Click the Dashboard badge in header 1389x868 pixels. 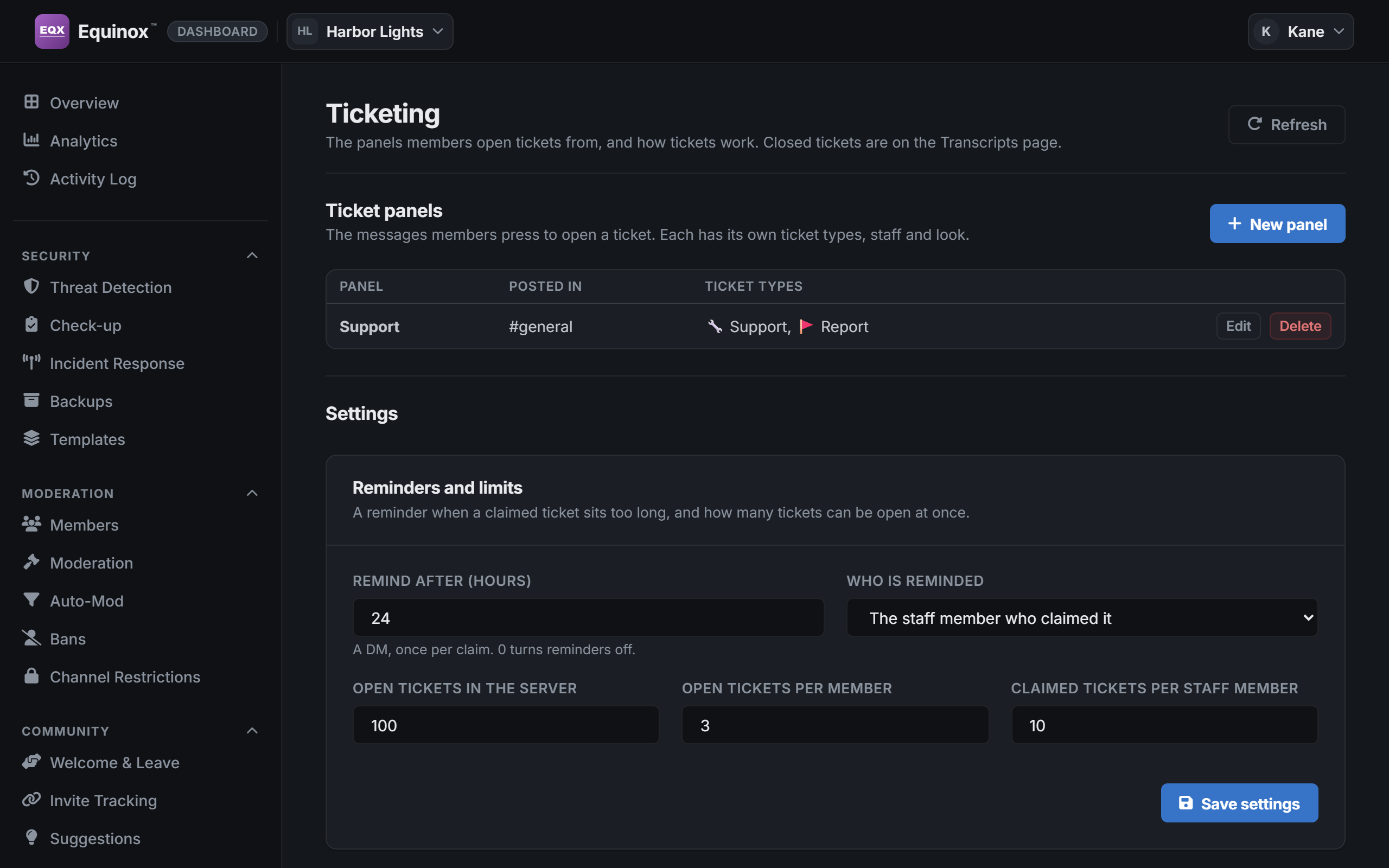point(218,31)
